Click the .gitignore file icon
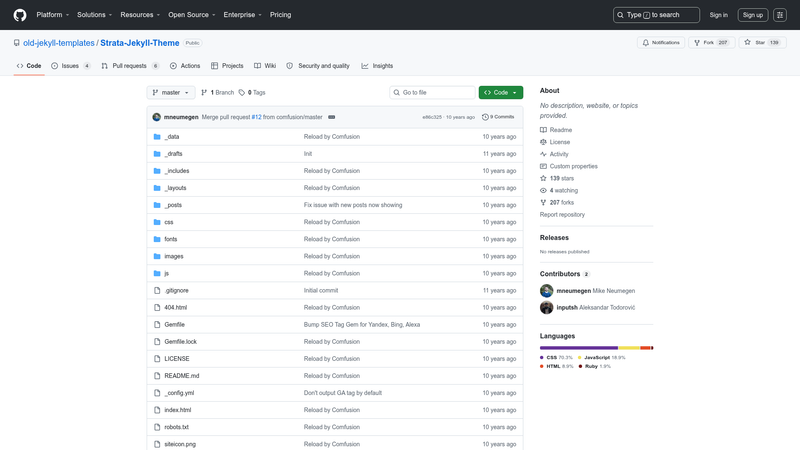The image size is (800, 450). pos(157,290)
